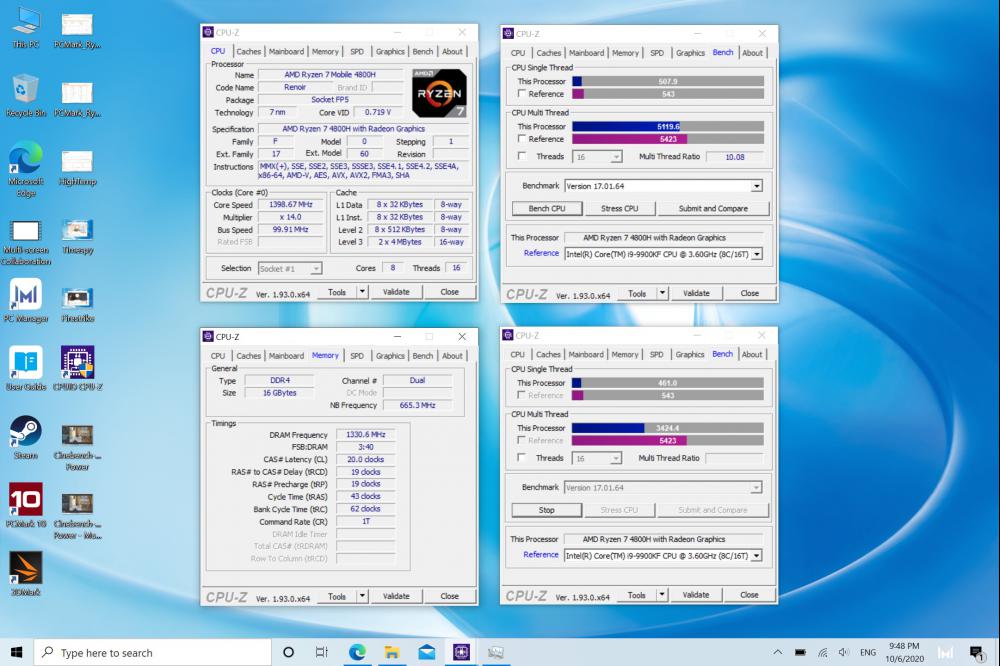
Task: Open About tab in the DDR4 memory window
Action: [x=452, y=356]
